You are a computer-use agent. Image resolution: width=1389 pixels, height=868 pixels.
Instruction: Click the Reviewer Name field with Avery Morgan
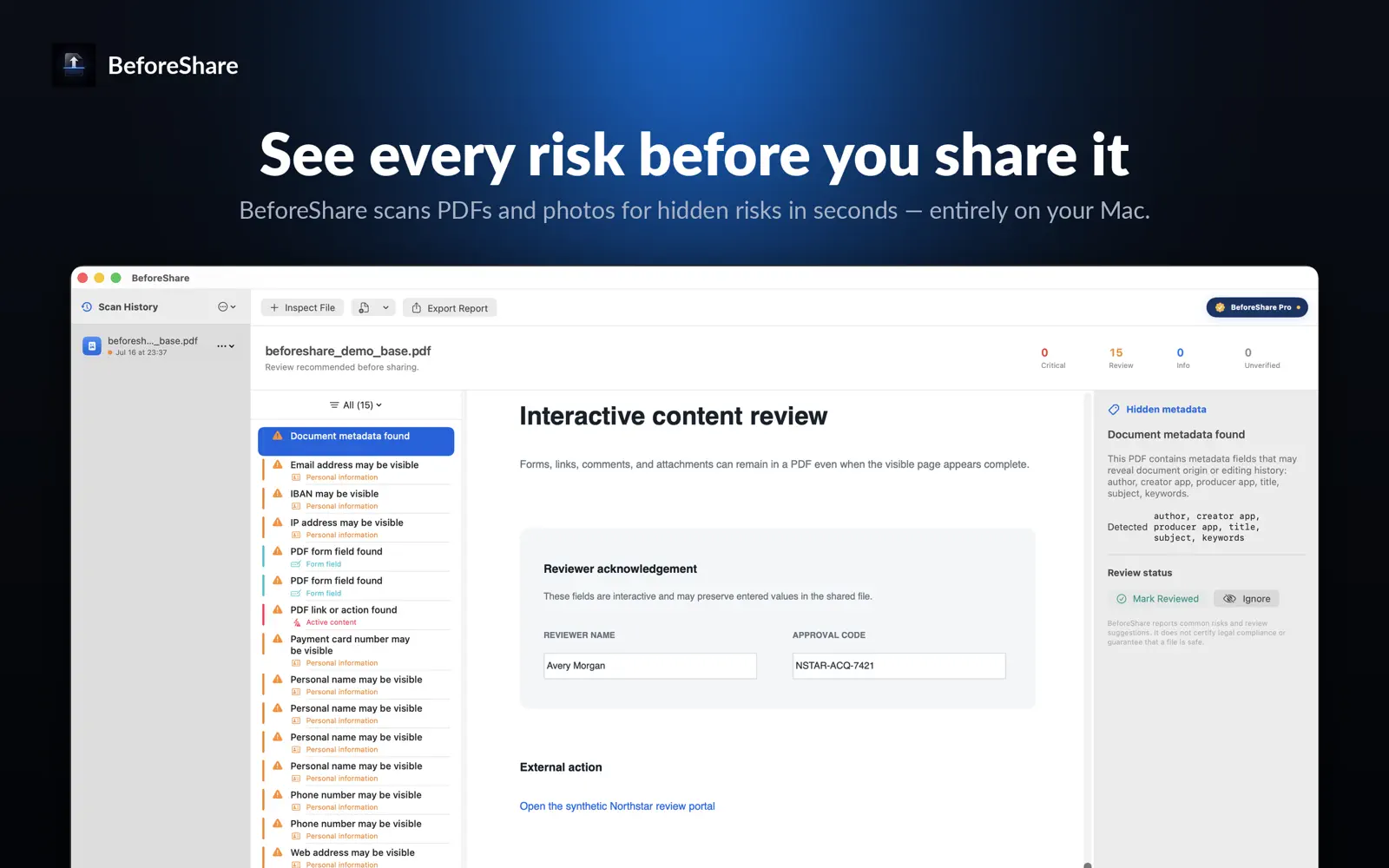click(650, 666)
